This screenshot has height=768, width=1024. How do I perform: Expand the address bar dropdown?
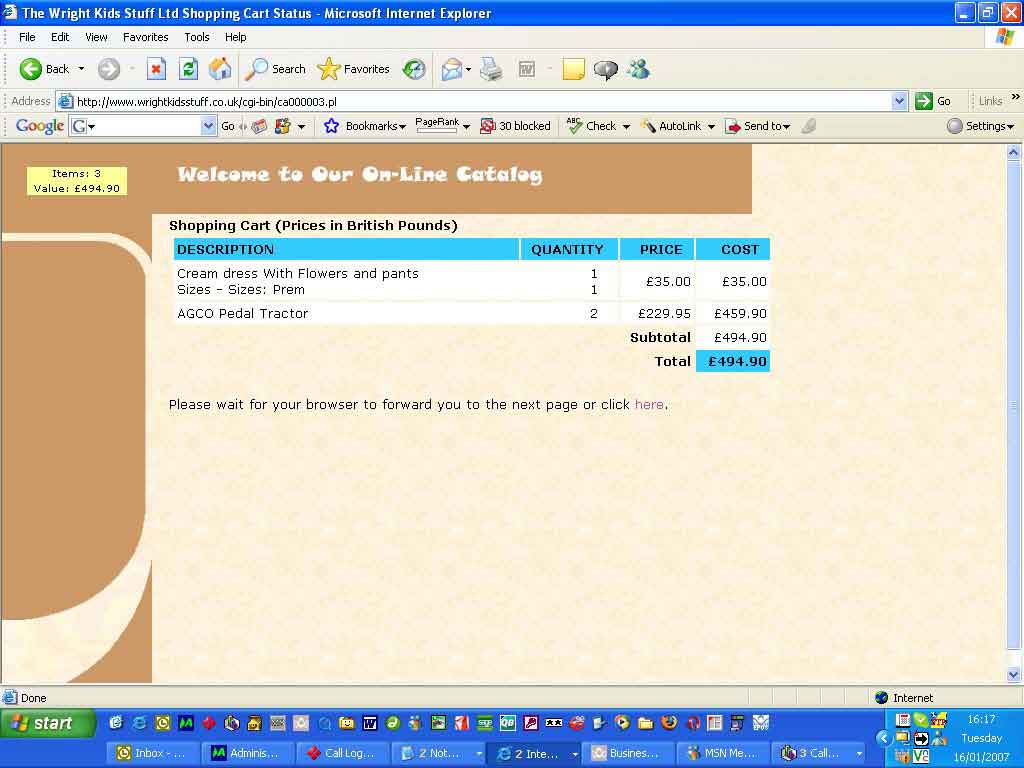coord(898,101)
